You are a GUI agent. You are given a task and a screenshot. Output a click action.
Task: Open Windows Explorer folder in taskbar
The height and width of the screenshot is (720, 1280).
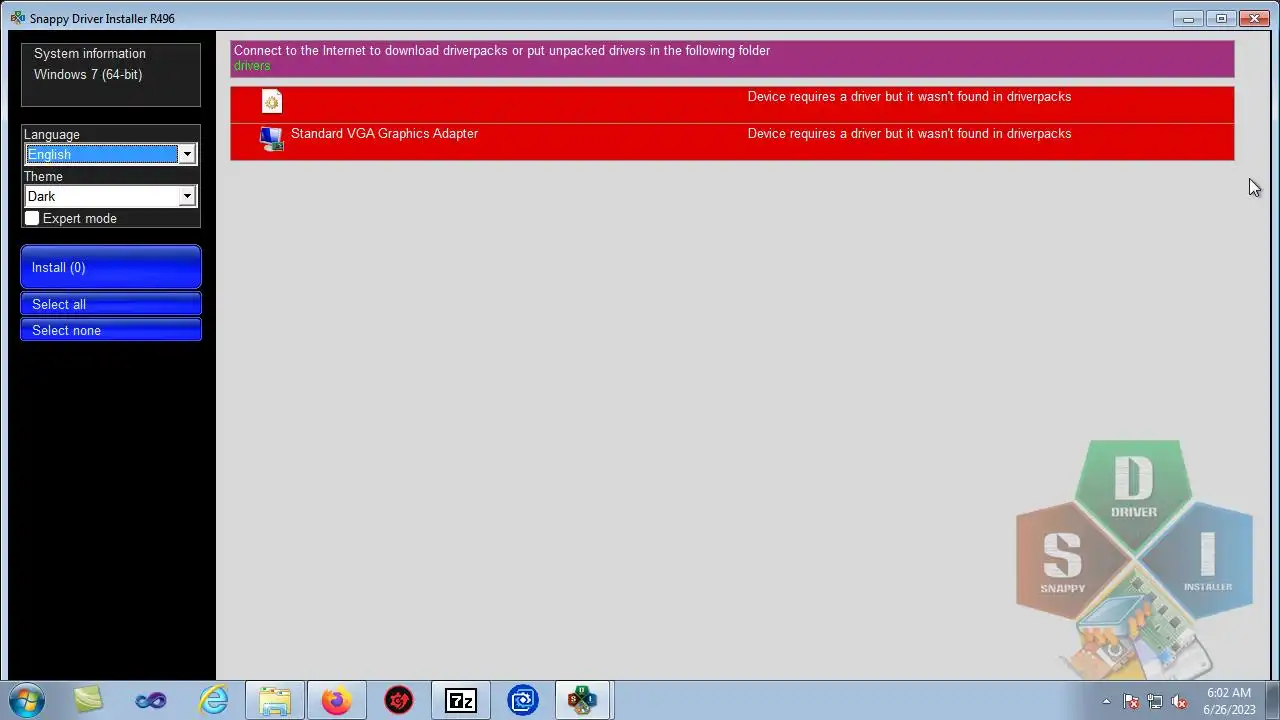(275, 700)
